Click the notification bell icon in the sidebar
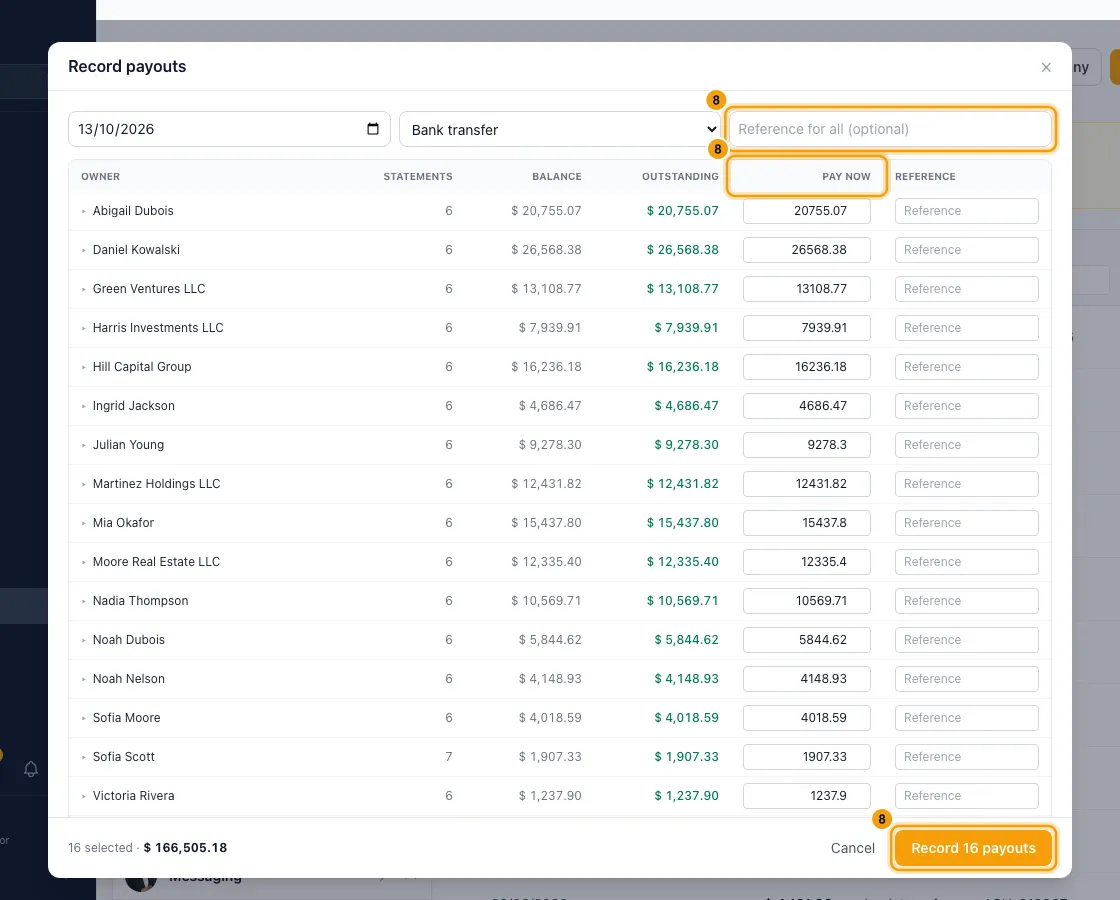Viewport: 1120px width, 900px height. pos(31,769)
